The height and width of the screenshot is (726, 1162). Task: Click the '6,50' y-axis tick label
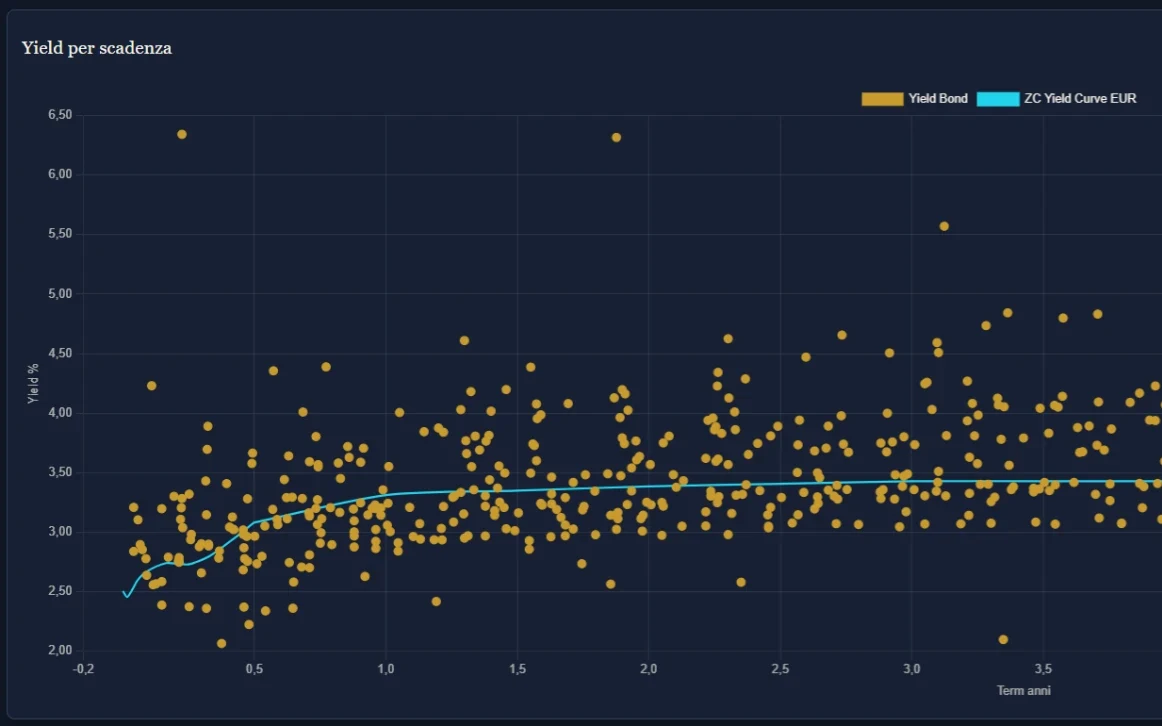point(60,115)
